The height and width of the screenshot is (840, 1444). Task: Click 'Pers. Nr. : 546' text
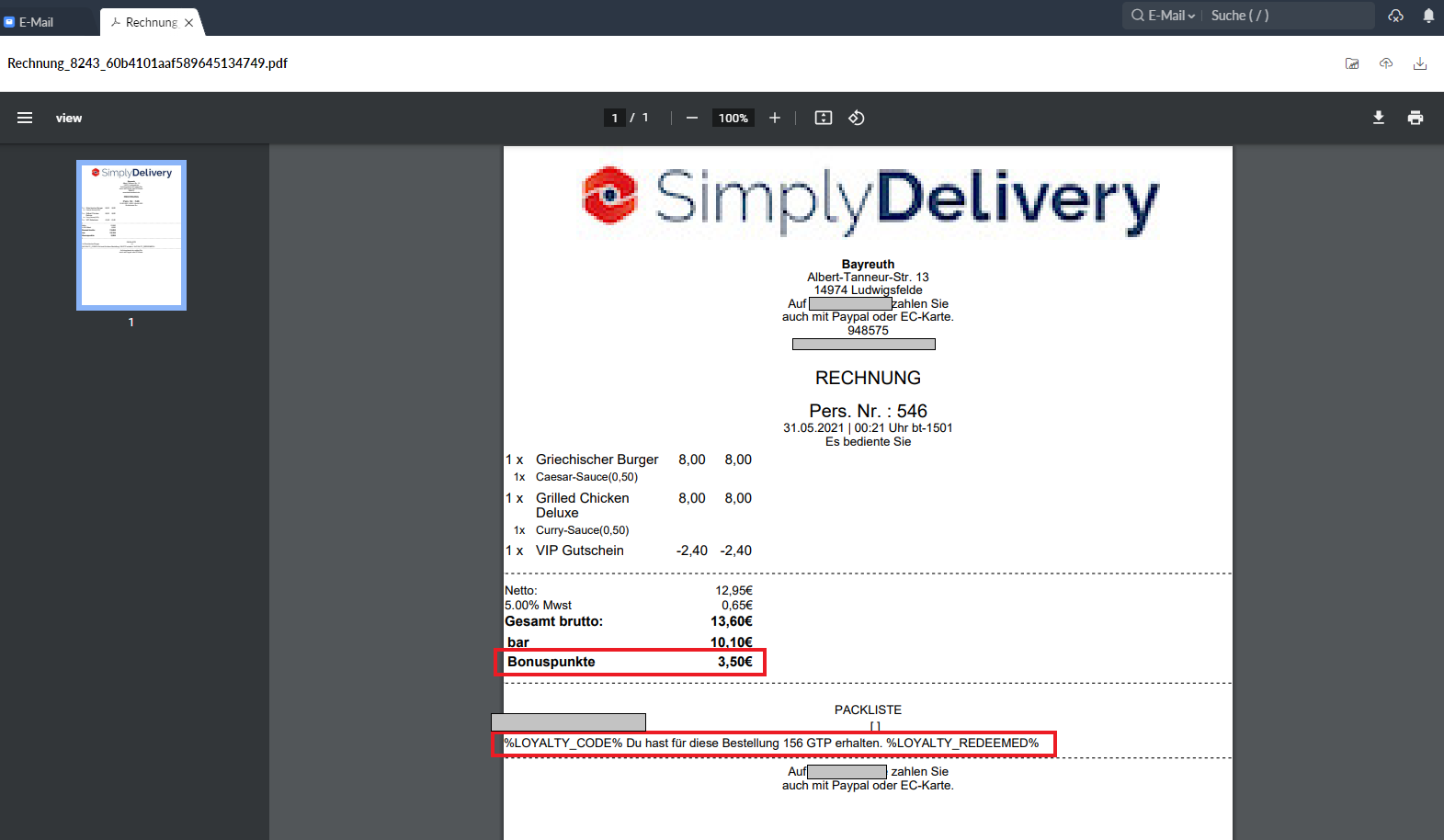pos(868,411)
